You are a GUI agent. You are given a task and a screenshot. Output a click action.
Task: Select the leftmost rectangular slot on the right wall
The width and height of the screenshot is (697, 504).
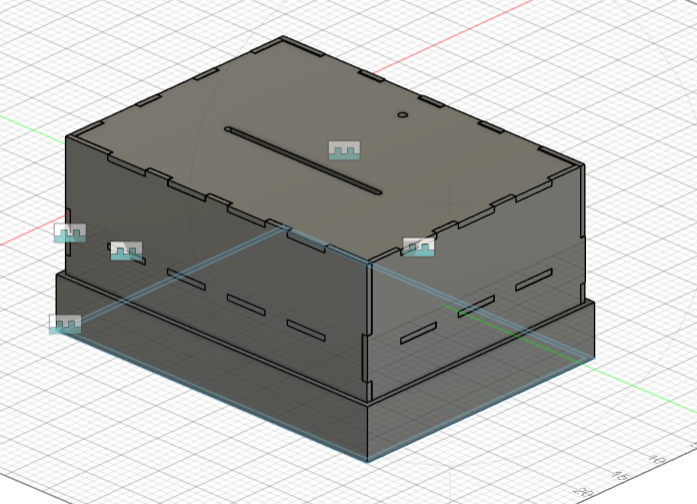click(x=418, y=334)
